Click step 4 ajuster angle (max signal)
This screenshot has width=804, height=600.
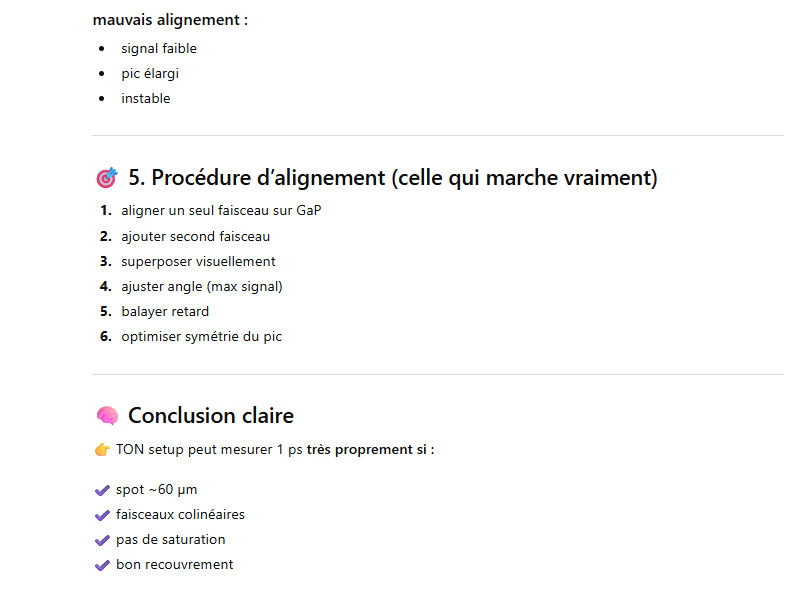(x=202, y=286)
